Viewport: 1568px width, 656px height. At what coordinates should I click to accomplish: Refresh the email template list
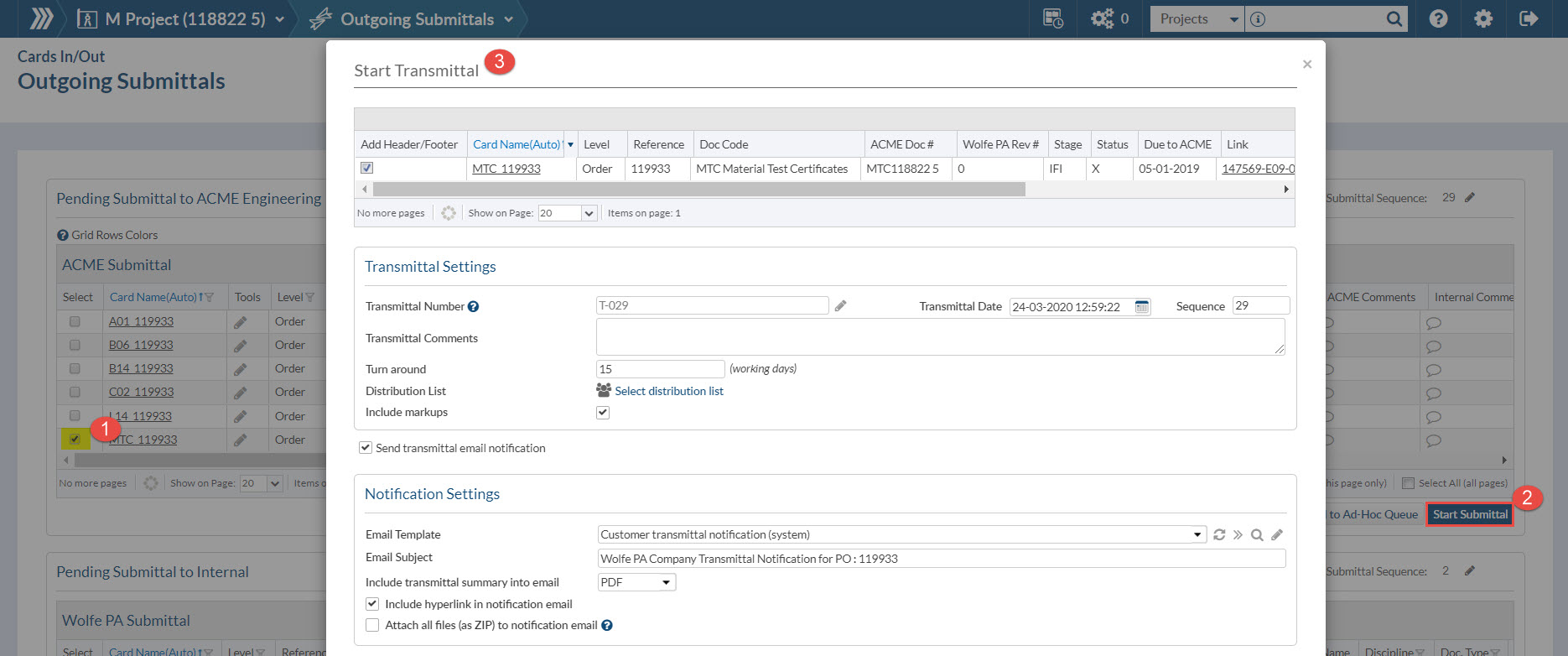click(x=1219, y=534)
